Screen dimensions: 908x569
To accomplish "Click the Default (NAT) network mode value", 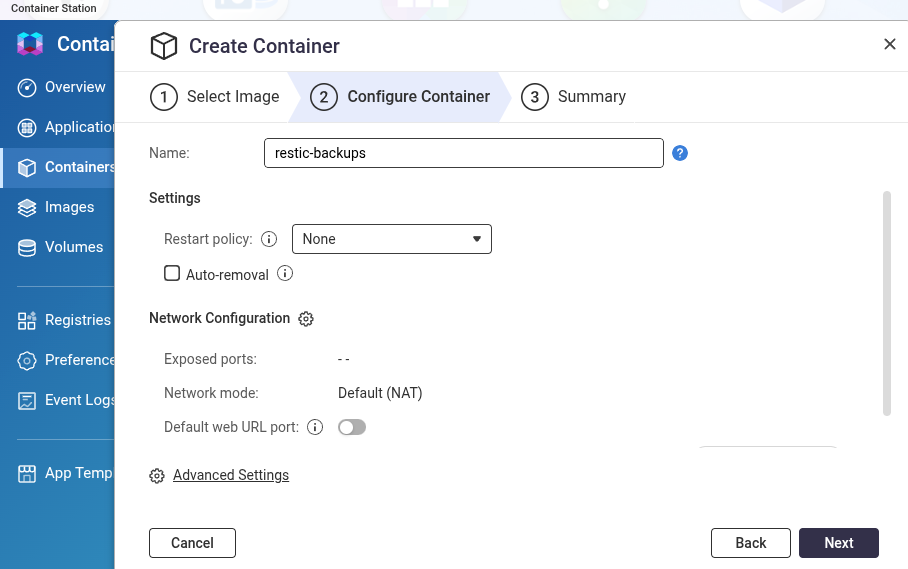I will 380,393.
